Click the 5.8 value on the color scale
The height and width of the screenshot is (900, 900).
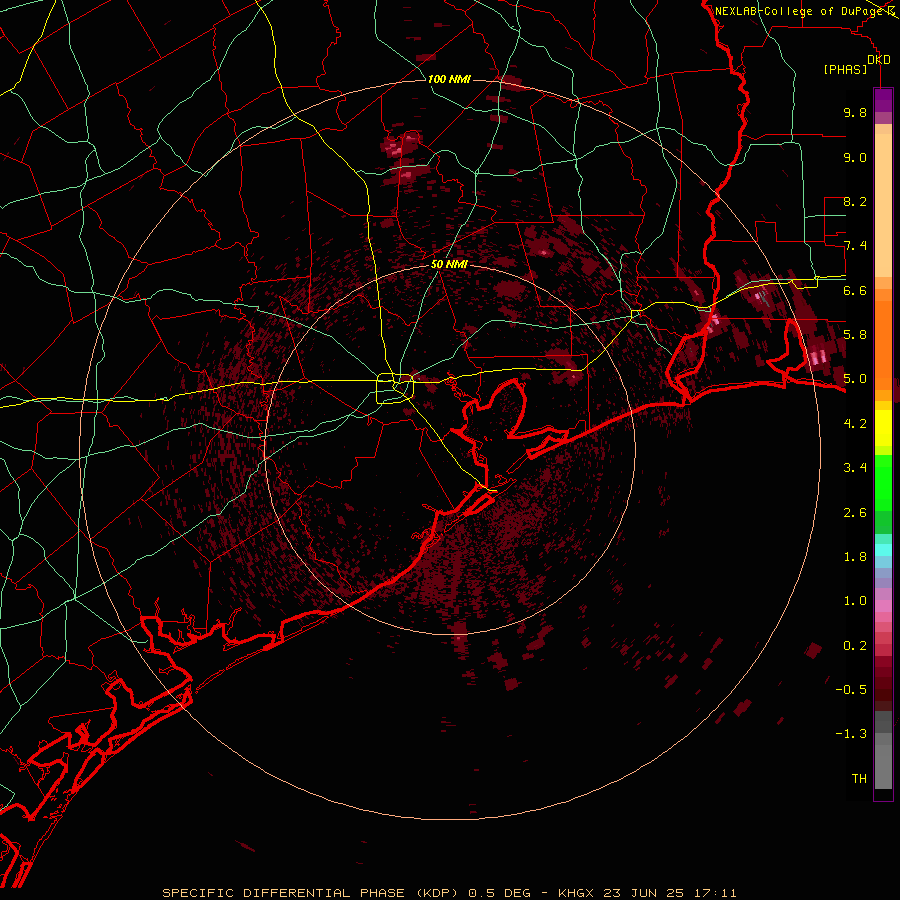[x=855, y=335]
